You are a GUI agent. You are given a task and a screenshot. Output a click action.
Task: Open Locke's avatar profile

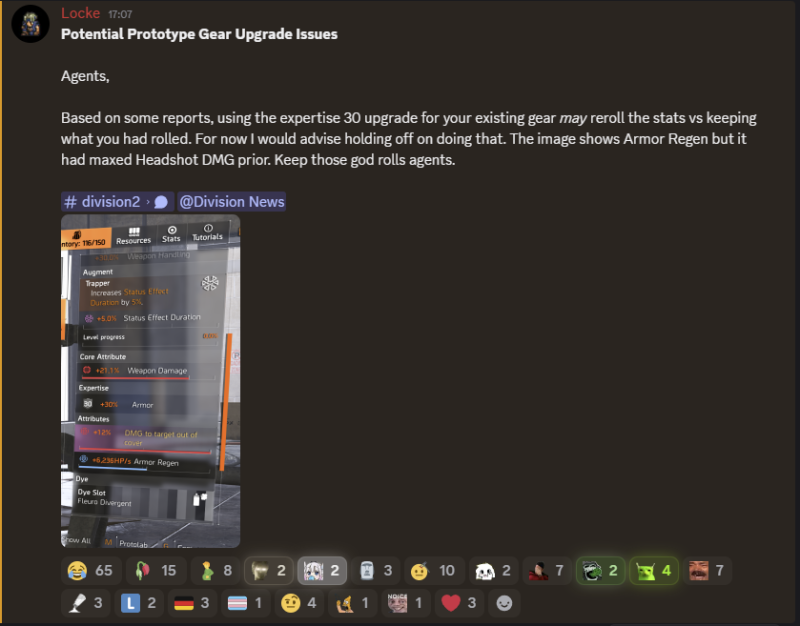click(30, 23)
